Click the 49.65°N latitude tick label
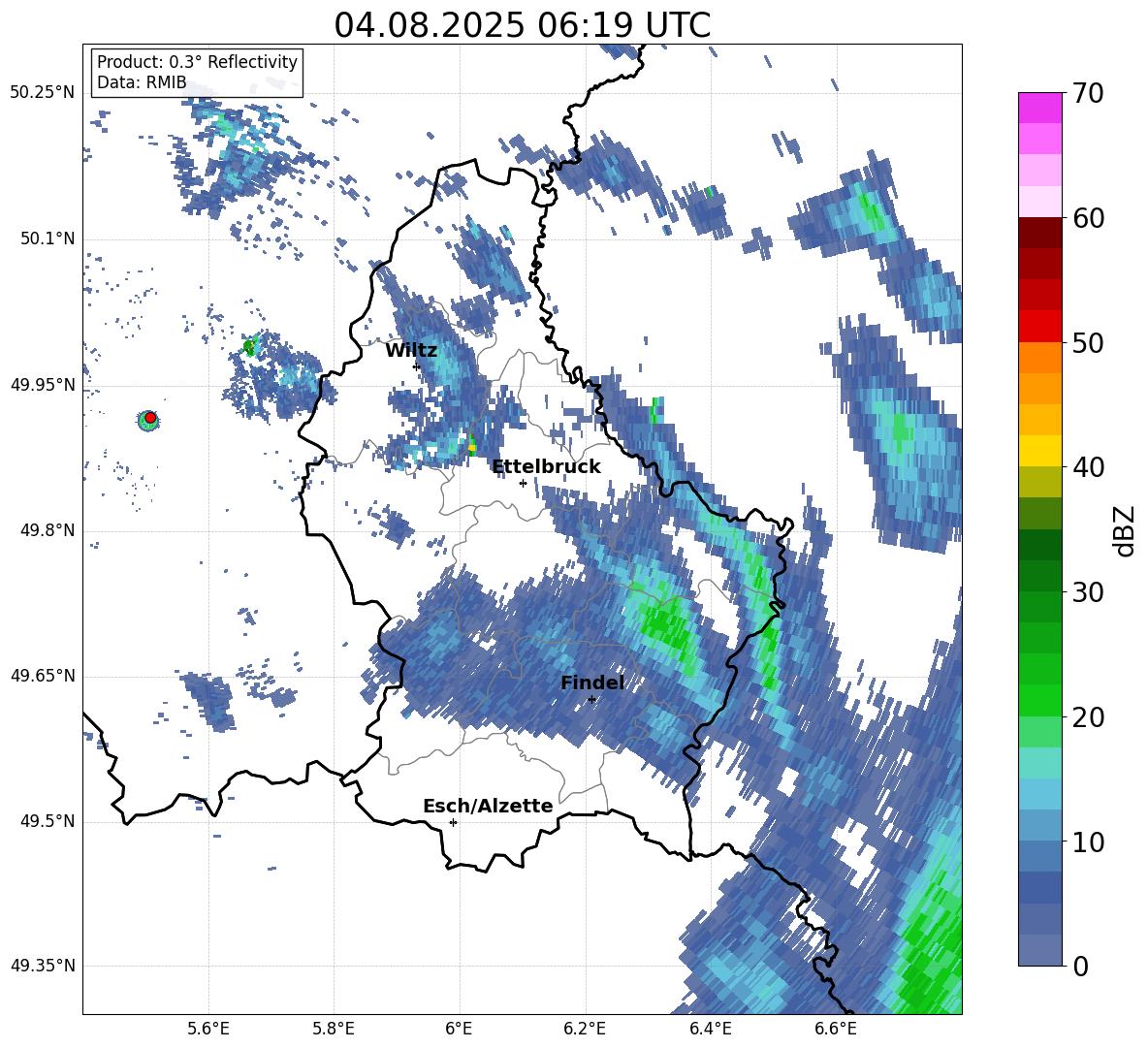 point(43,676)
